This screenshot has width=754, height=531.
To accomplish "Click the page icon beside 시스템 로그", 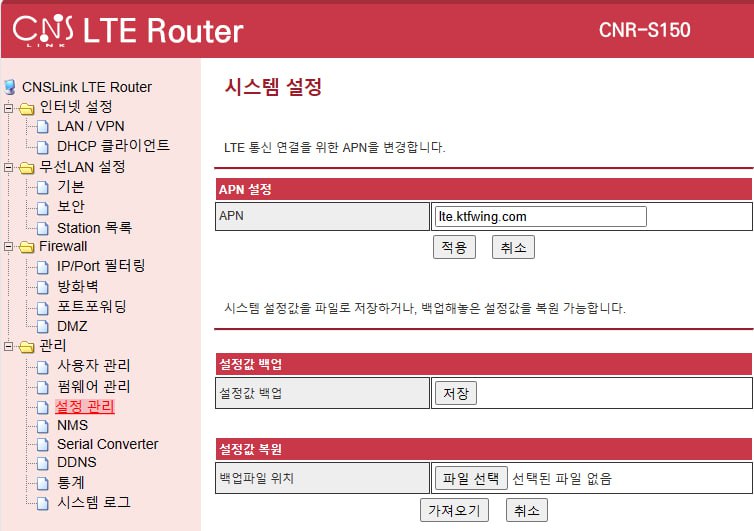I will [x=43, y=502].
